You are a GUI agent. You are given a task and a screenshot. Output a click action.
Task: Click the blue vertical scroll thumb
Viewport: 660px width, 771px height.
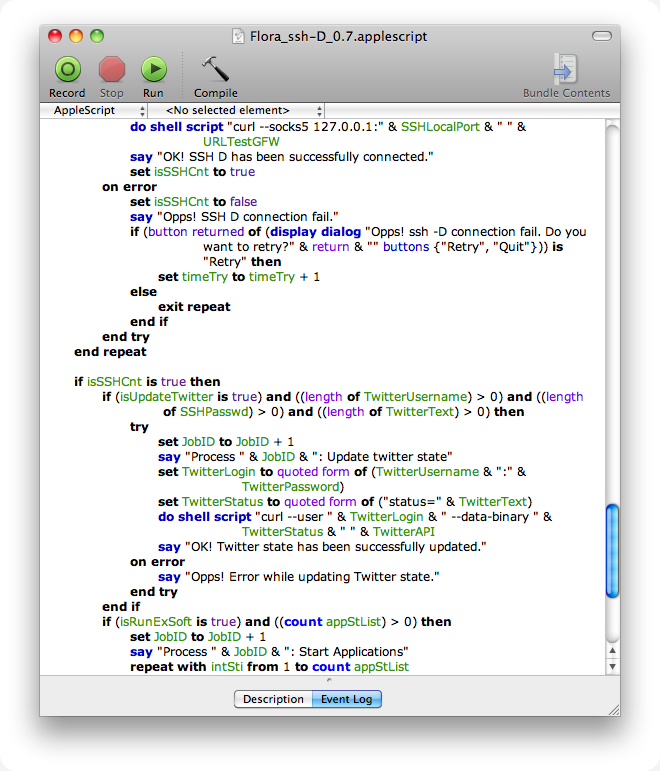point(612,551)
